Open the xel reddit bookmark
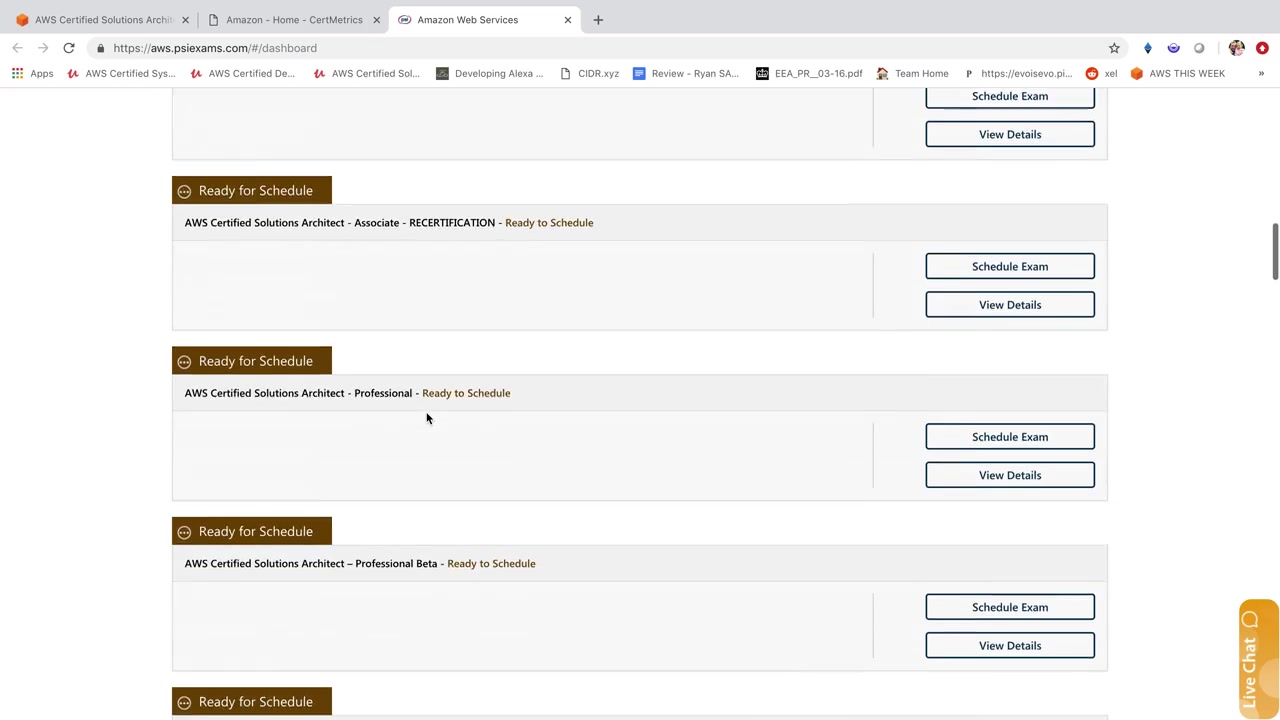The image size is (1280, 720). [x=1102, y=73]
